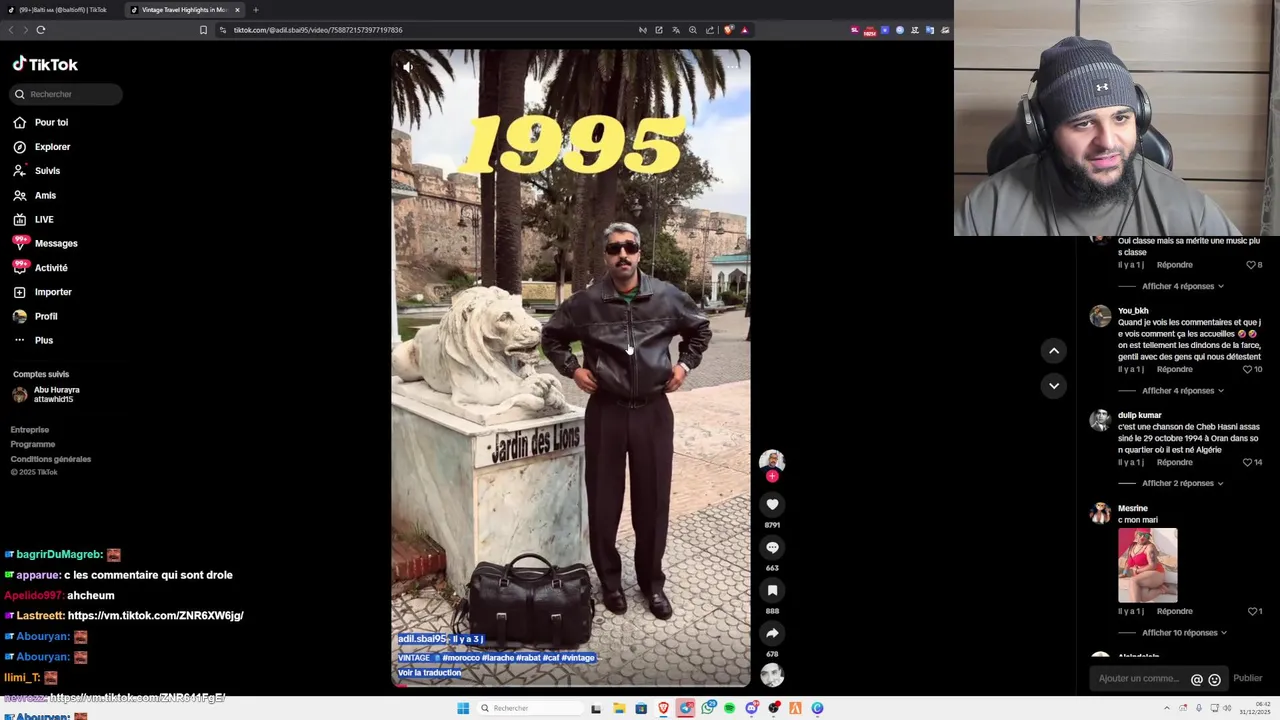The image size is (1280, 720).
Task: Open adil.sbai95 username on the video
Action: 423,639
